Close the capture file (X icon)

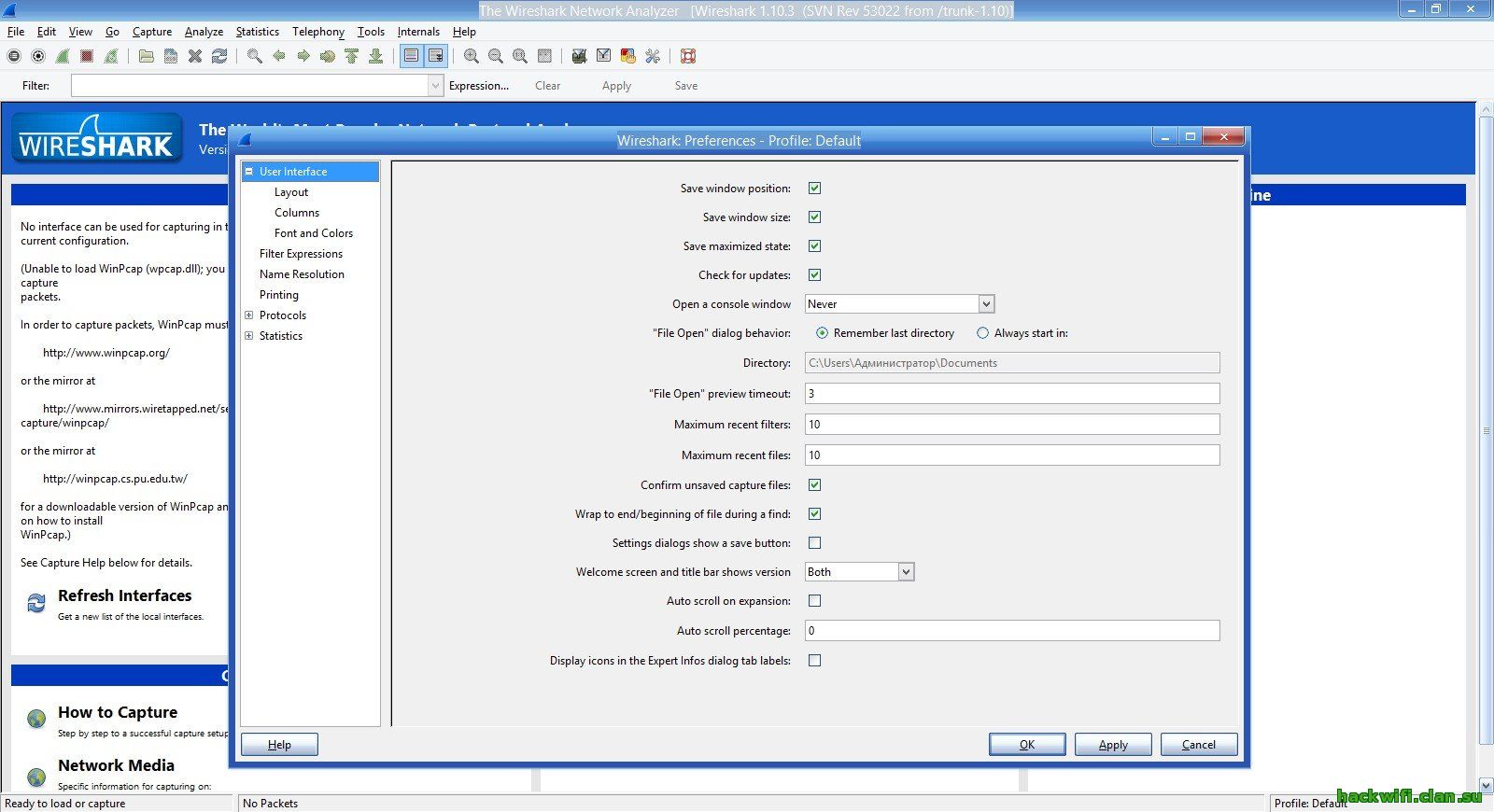[195, 56]
